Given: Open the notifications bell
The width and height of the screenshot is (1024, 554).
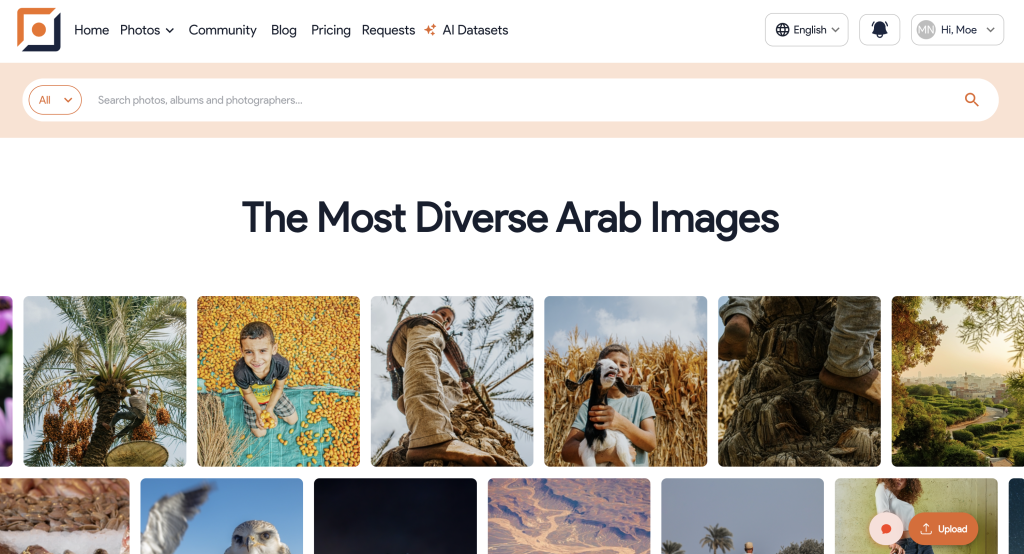Looking at the screenshot, I should point(879,29).
